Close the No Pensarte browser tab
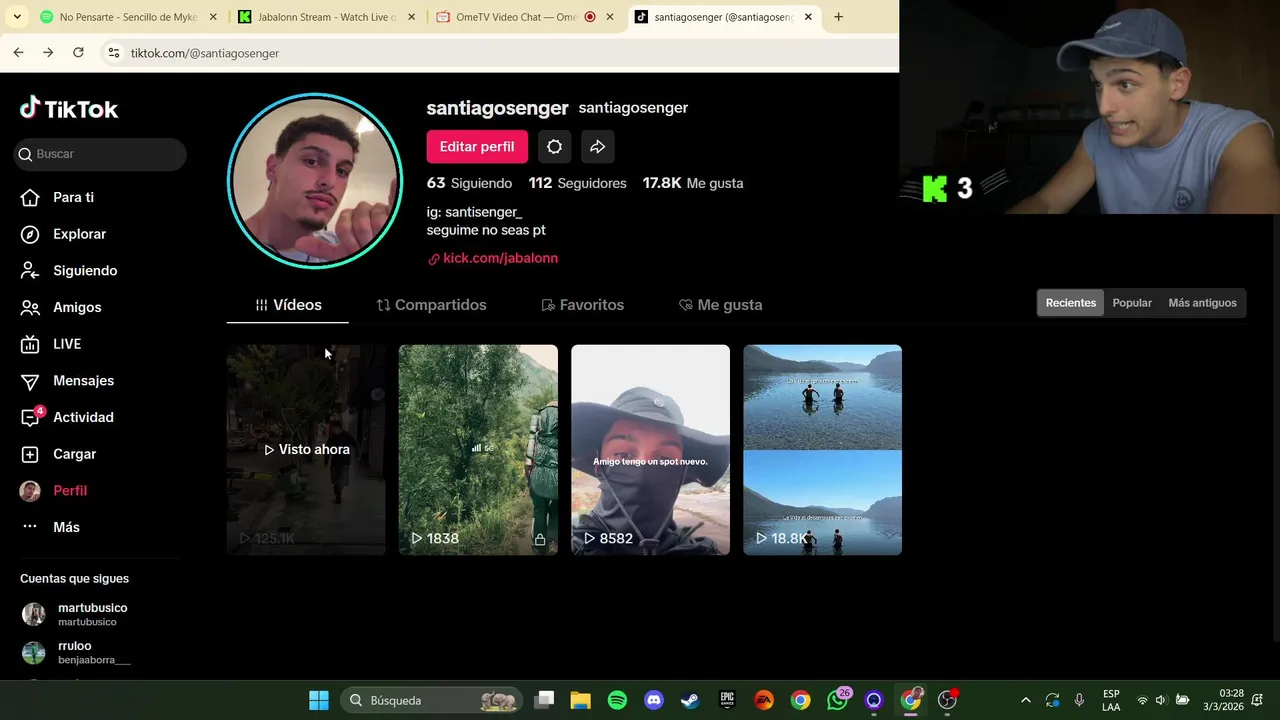The height and width of the screenshot is (720, 1280). point(213,17)
